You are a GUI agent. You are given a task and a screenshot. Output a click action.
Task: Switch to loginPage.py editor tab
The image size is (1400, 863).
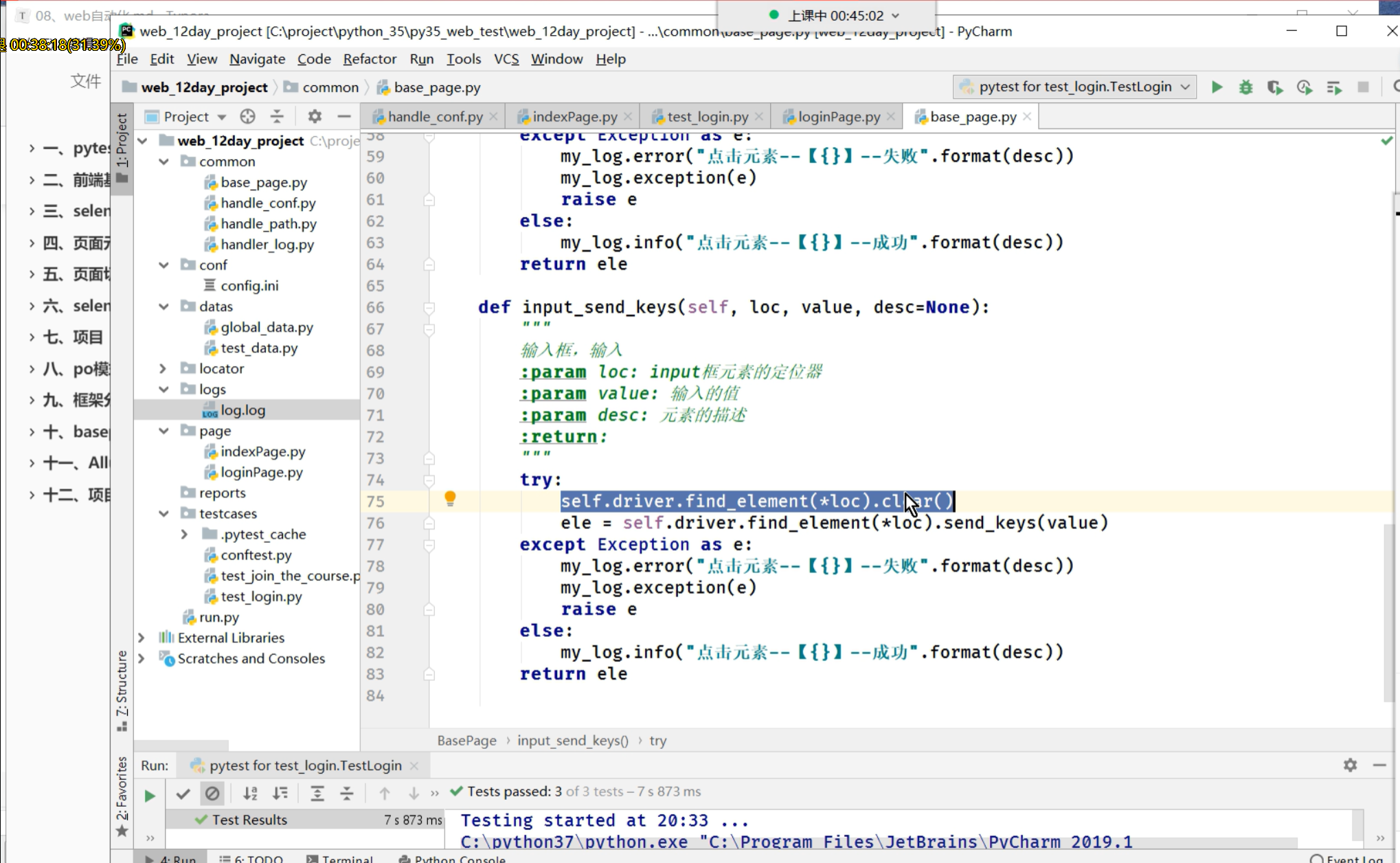pyautogui.click(x=838, y=117)
